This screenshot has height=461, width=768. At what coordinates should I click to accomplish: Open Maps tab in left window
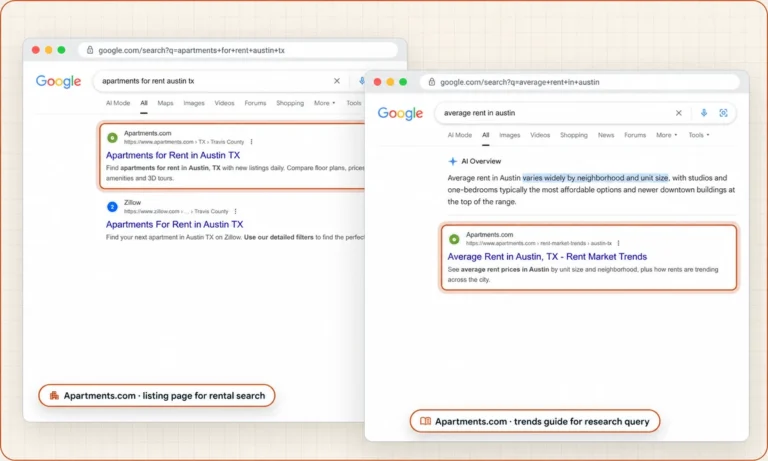pos(165,103)
